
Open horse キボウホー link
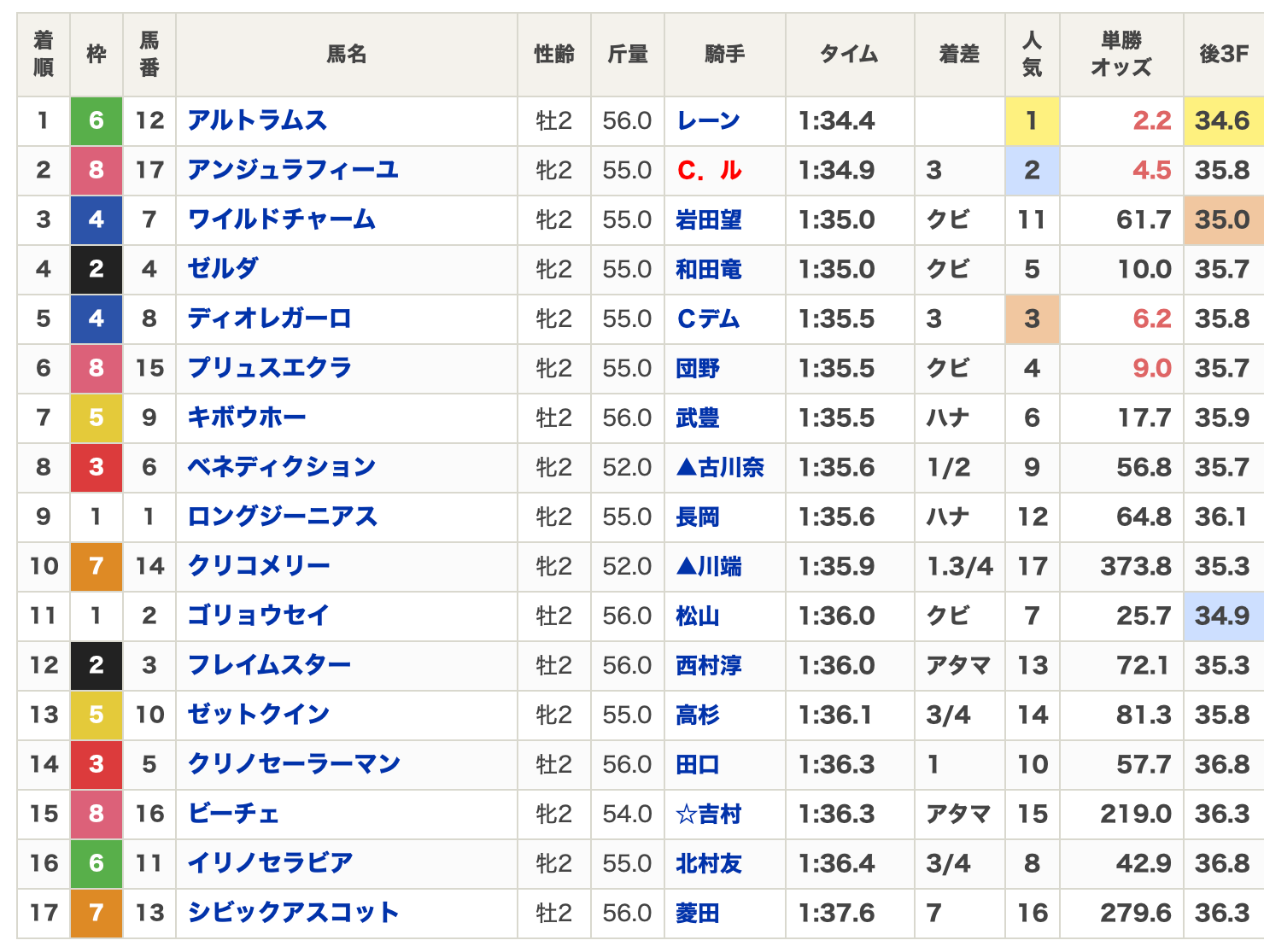click(246, 418)
